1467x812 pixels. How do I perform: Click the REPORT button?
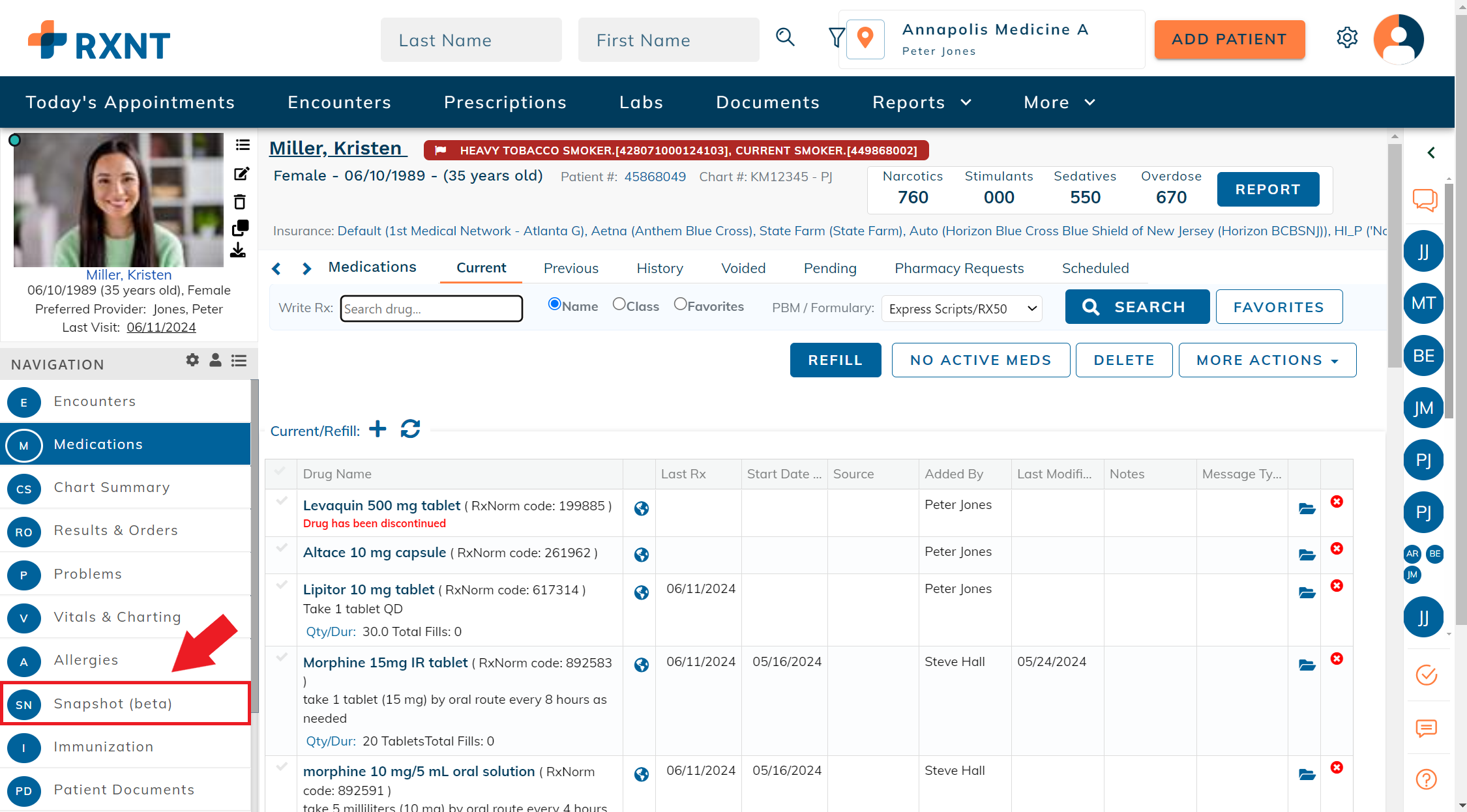[x=1268, y=190]
